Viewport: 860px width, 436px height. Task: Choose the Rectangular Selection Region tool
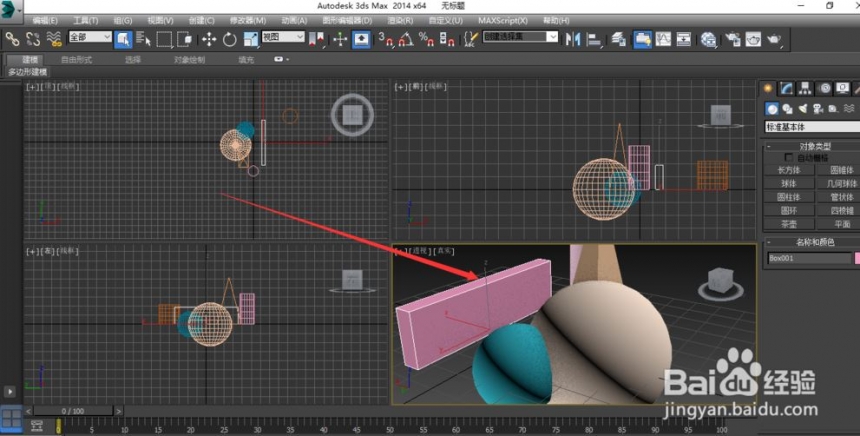[164, 39]
